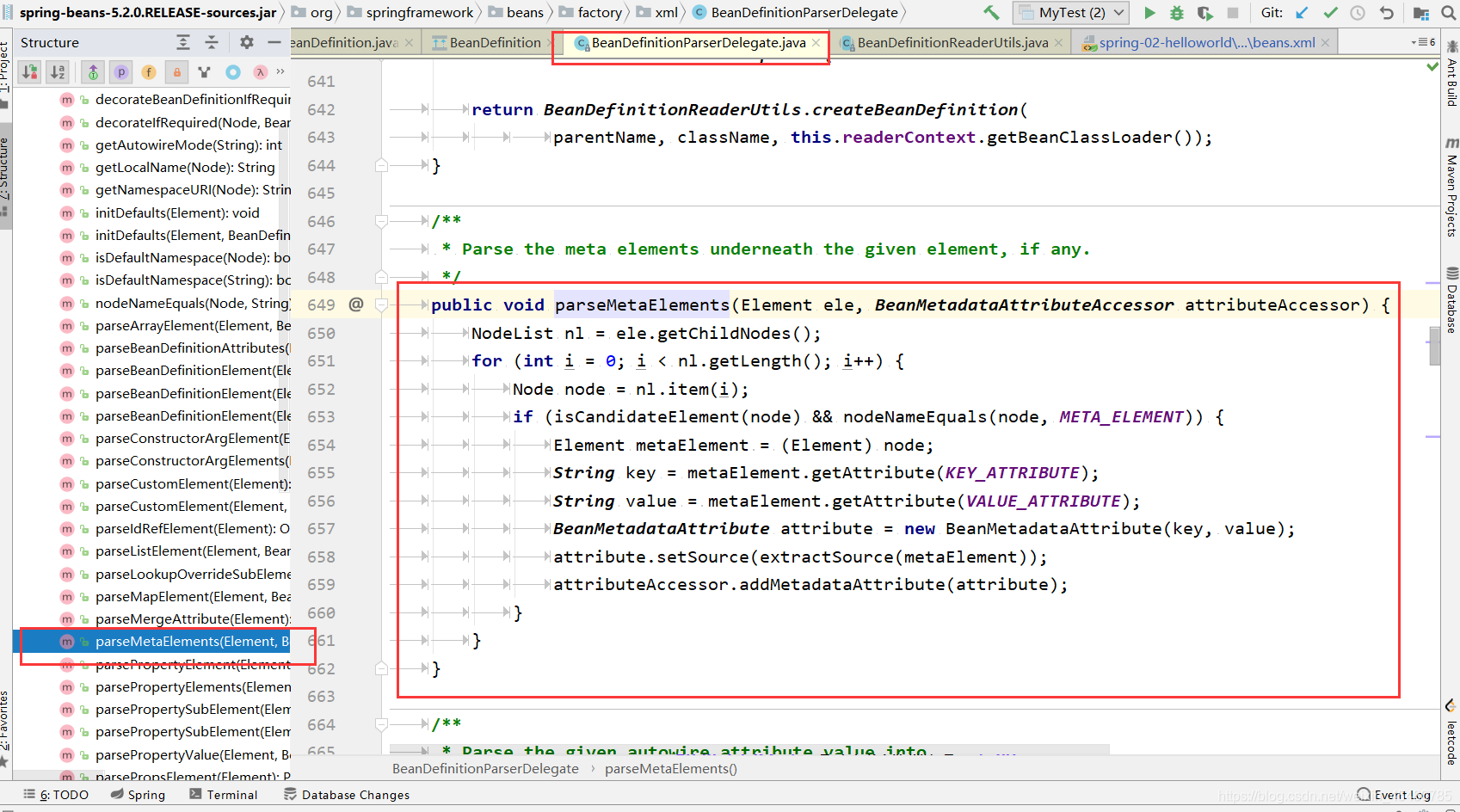Close the BeanDefinitionReaderUtils.java tab
Screen dimensions: 1460x812
pos(1058,43)
